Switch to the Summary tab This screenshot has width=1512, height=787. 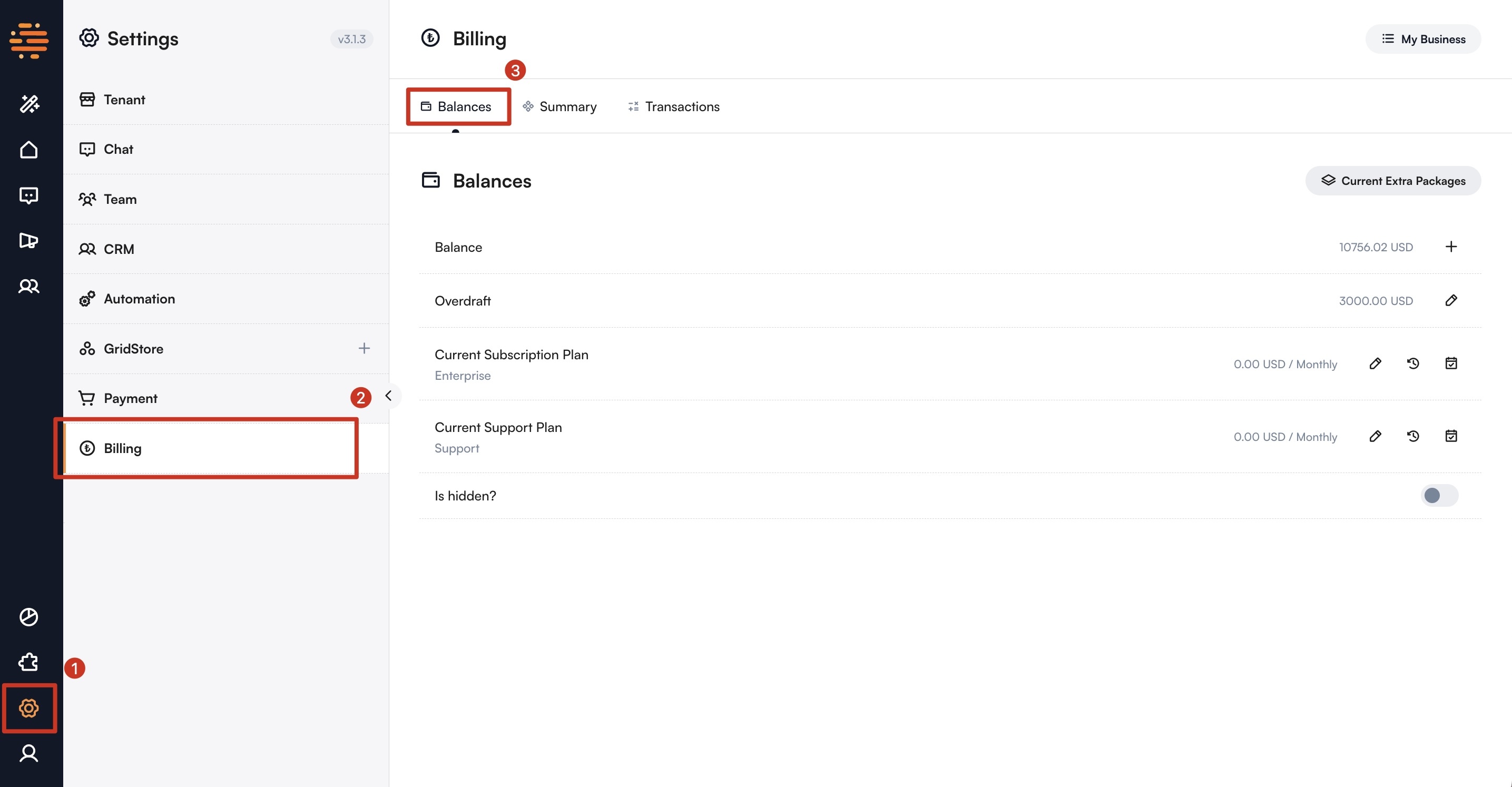[559, 106]
